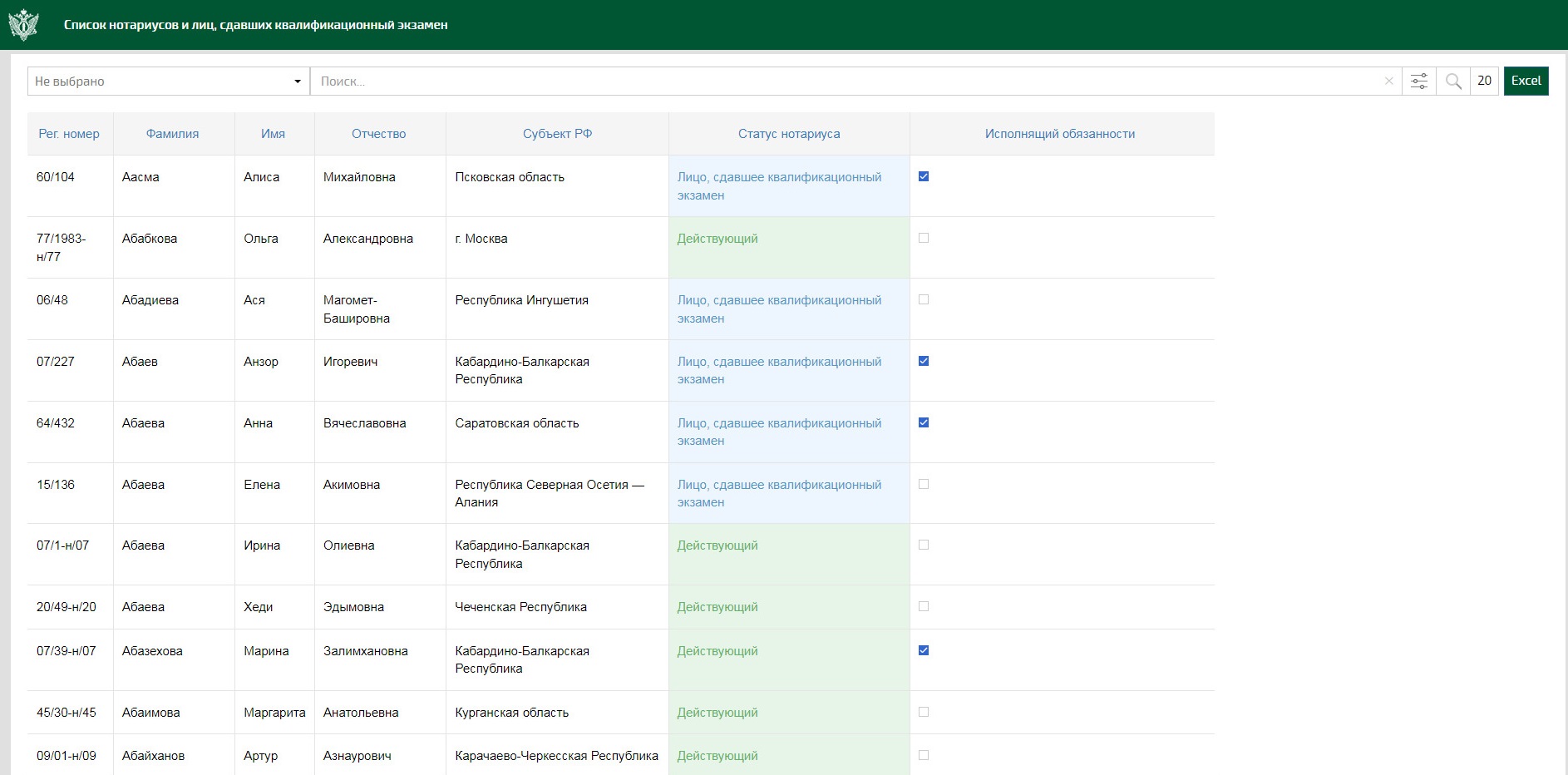
Task: Sort by 'Статус нотариуса' column header
Action: point(788,134)
